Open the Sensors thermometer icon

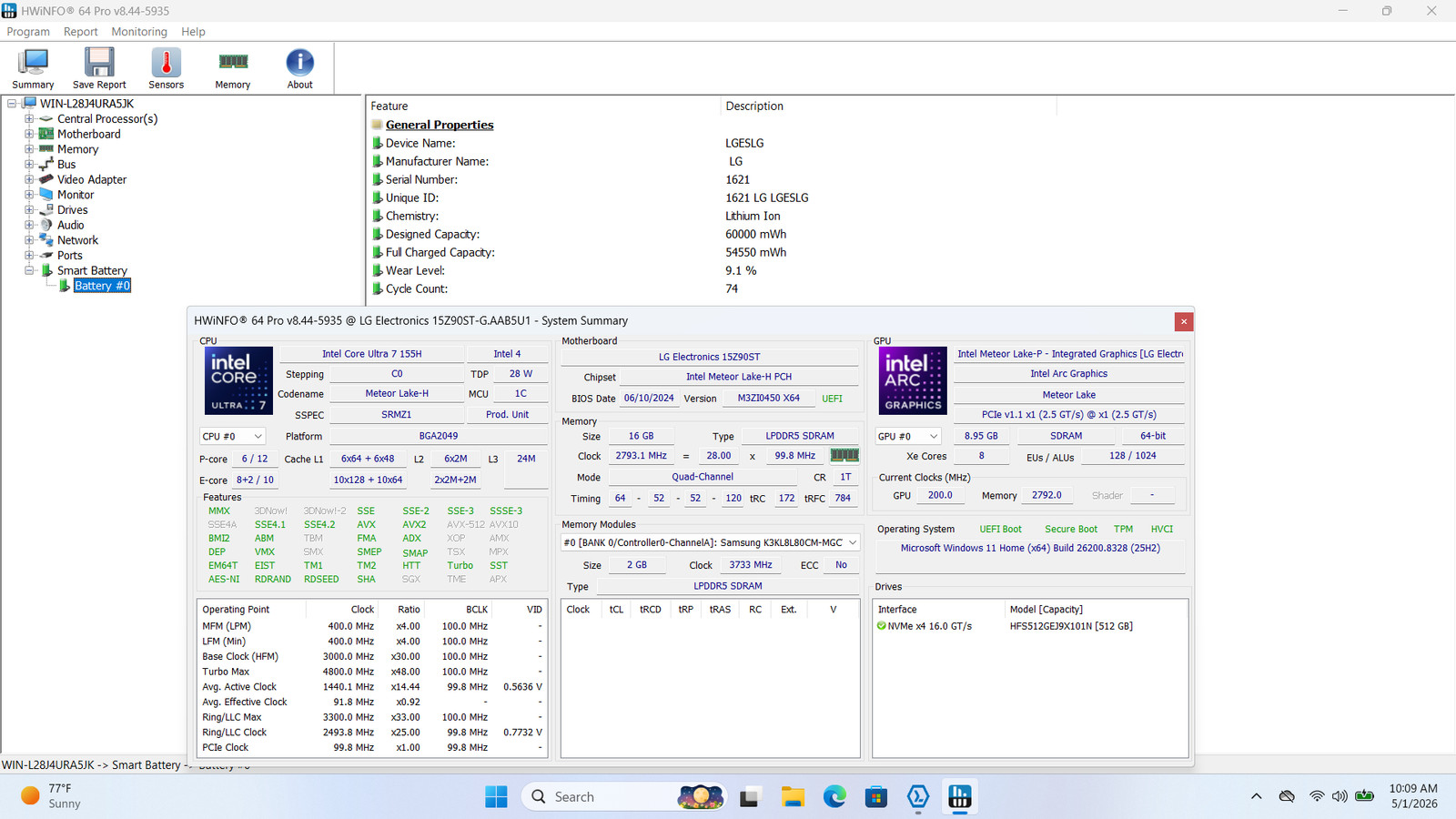[x=166, y=68]
